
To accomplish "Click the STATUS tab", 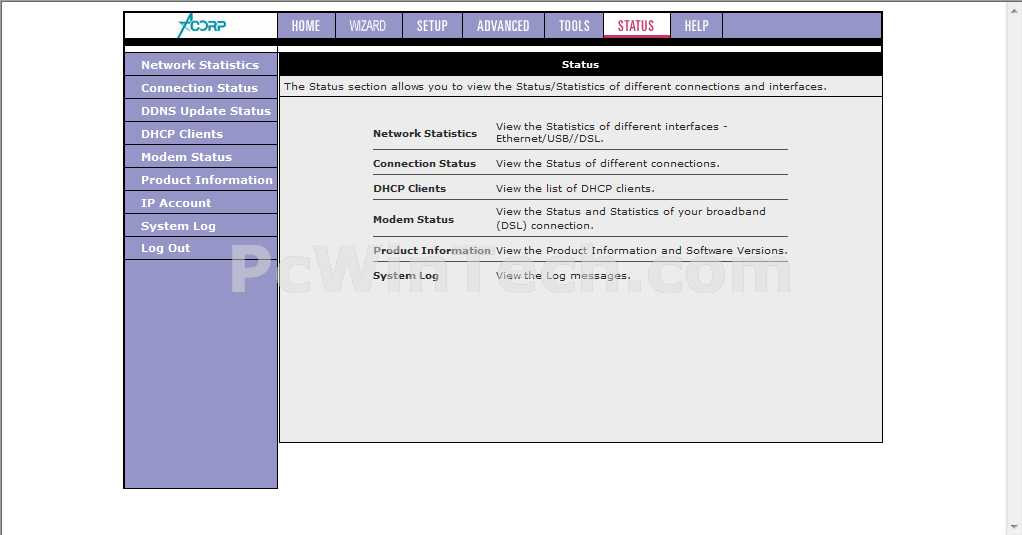I will click(x=636, y=25).
